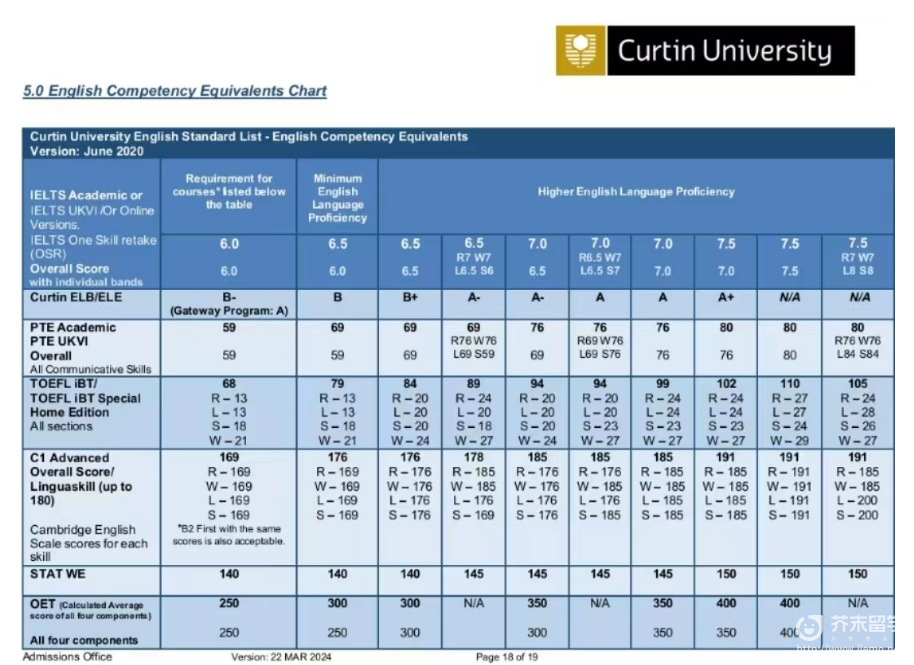The width and height of the screenshot is (914, 665).
Task: Select the IELTS cell 'R7 W7 L6.5 S6'
Action: (474, 264)
